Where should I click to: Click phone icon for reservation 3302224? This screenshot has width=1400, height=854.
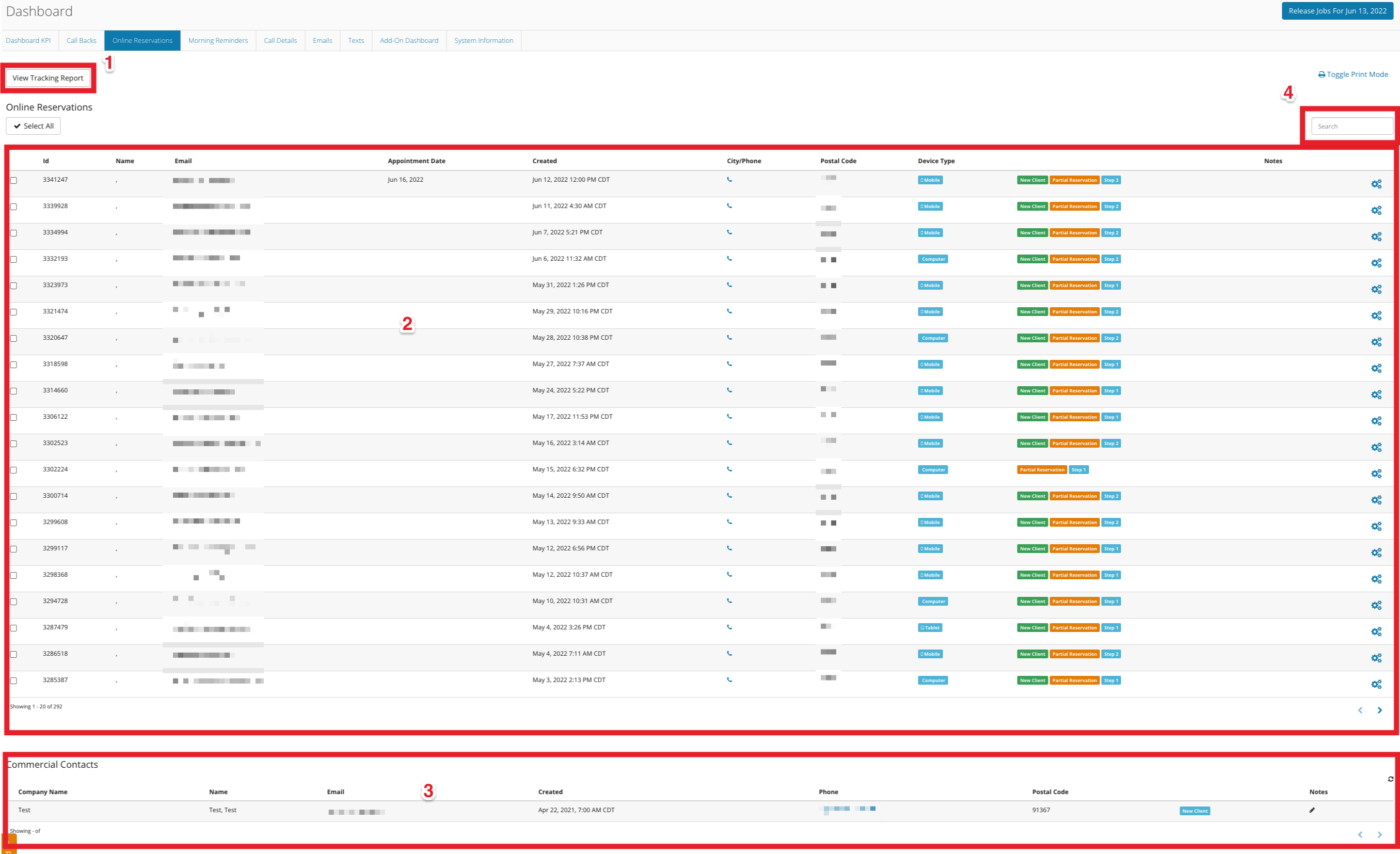(x=729, y=469)
